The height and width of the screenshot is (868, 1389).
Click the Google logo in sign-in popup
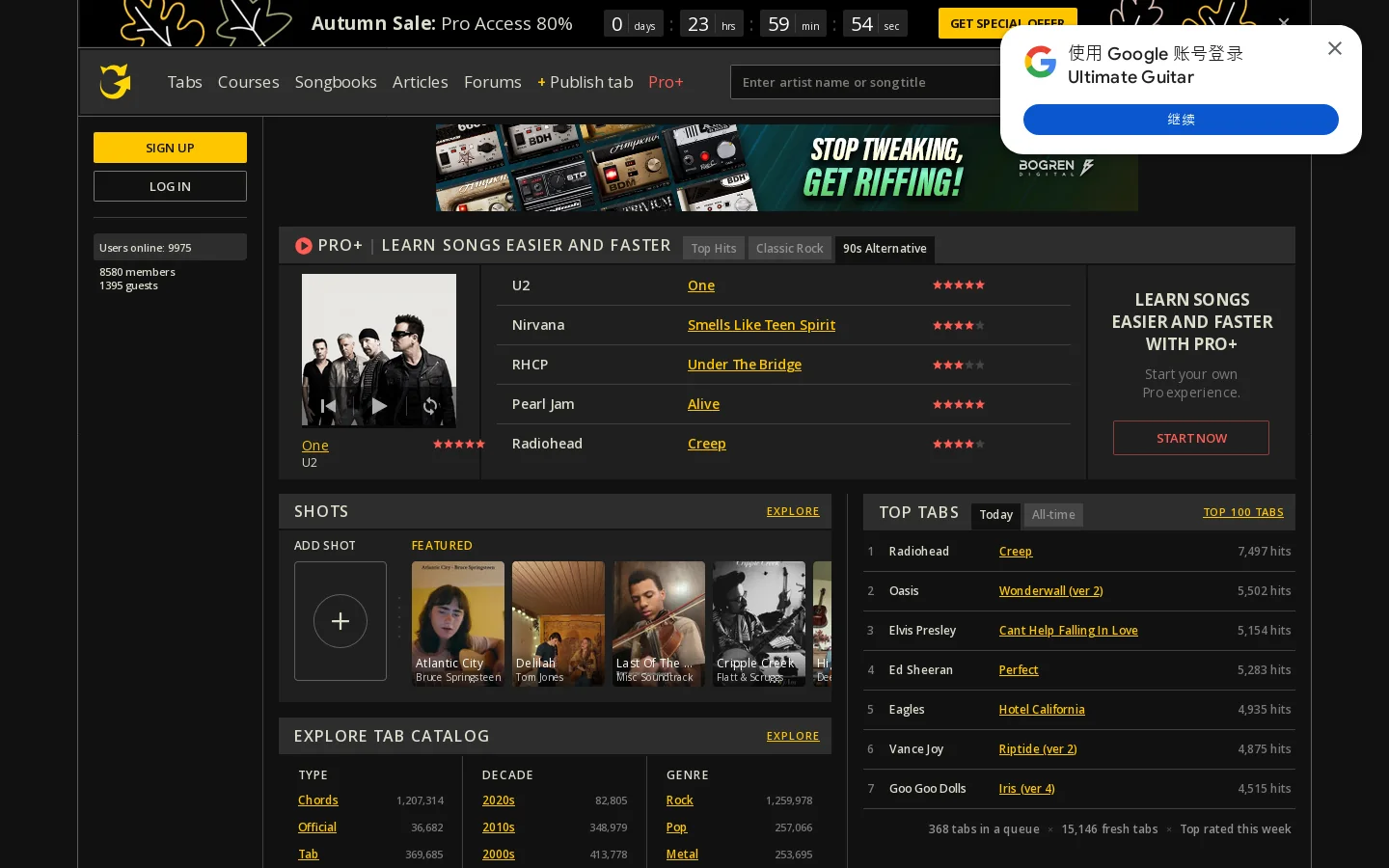1041,62
